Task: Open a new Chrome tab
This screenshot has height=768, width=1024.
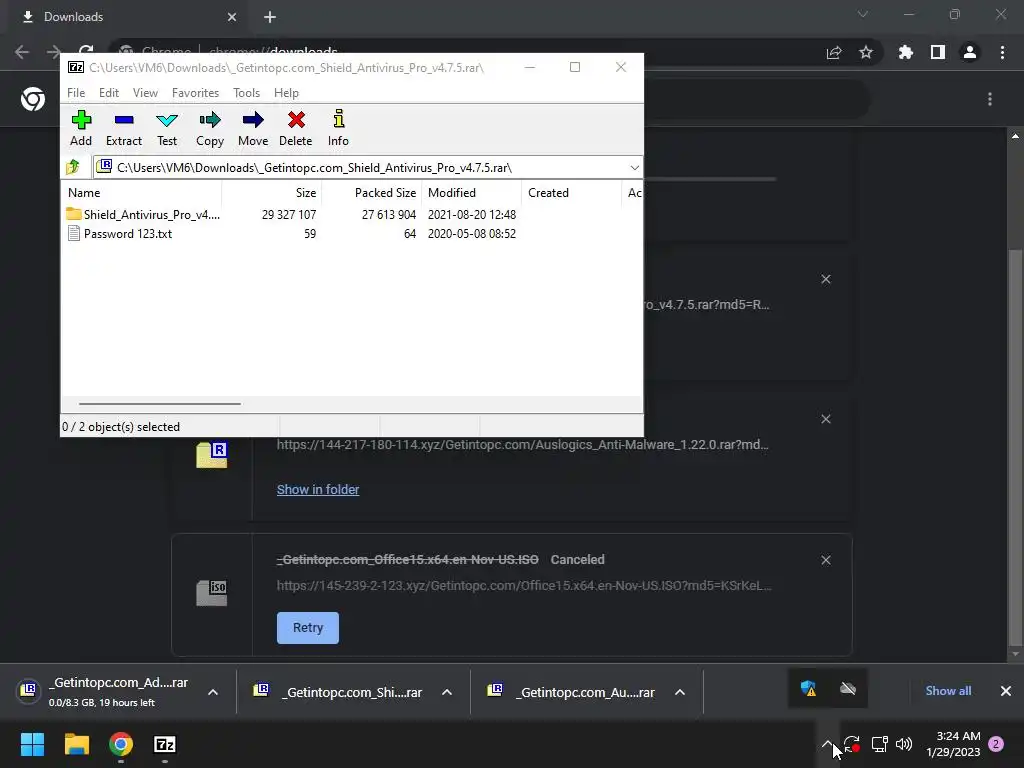Action: point(270,17)
